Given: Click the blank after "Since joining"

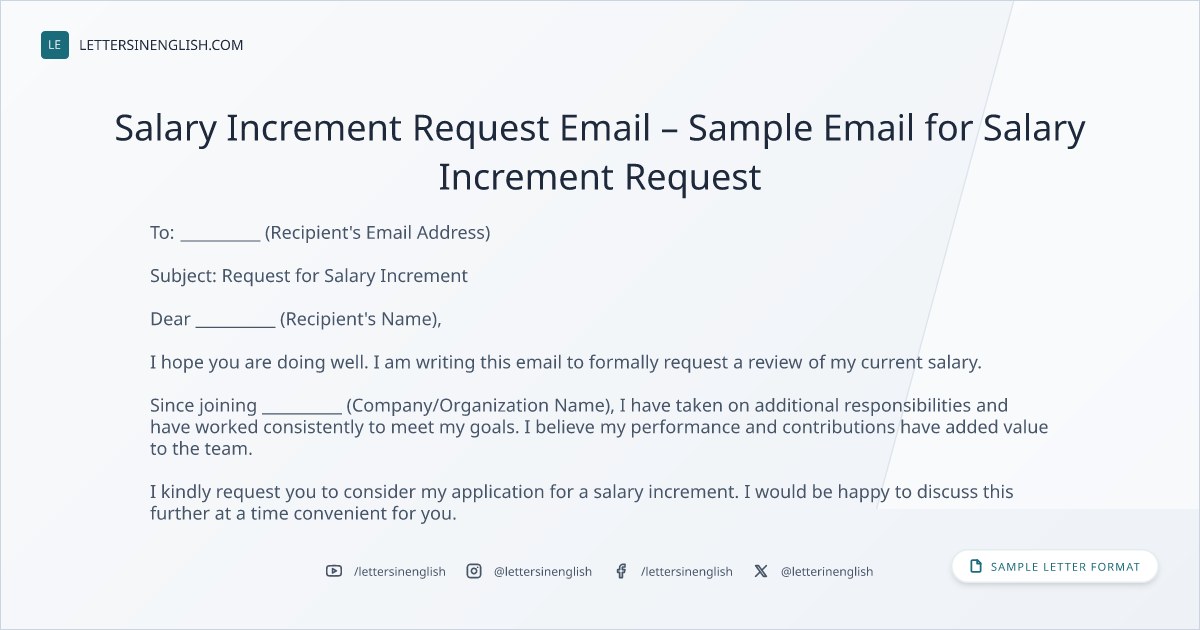Looking at the screenshot, I should [x=302, y=408].
